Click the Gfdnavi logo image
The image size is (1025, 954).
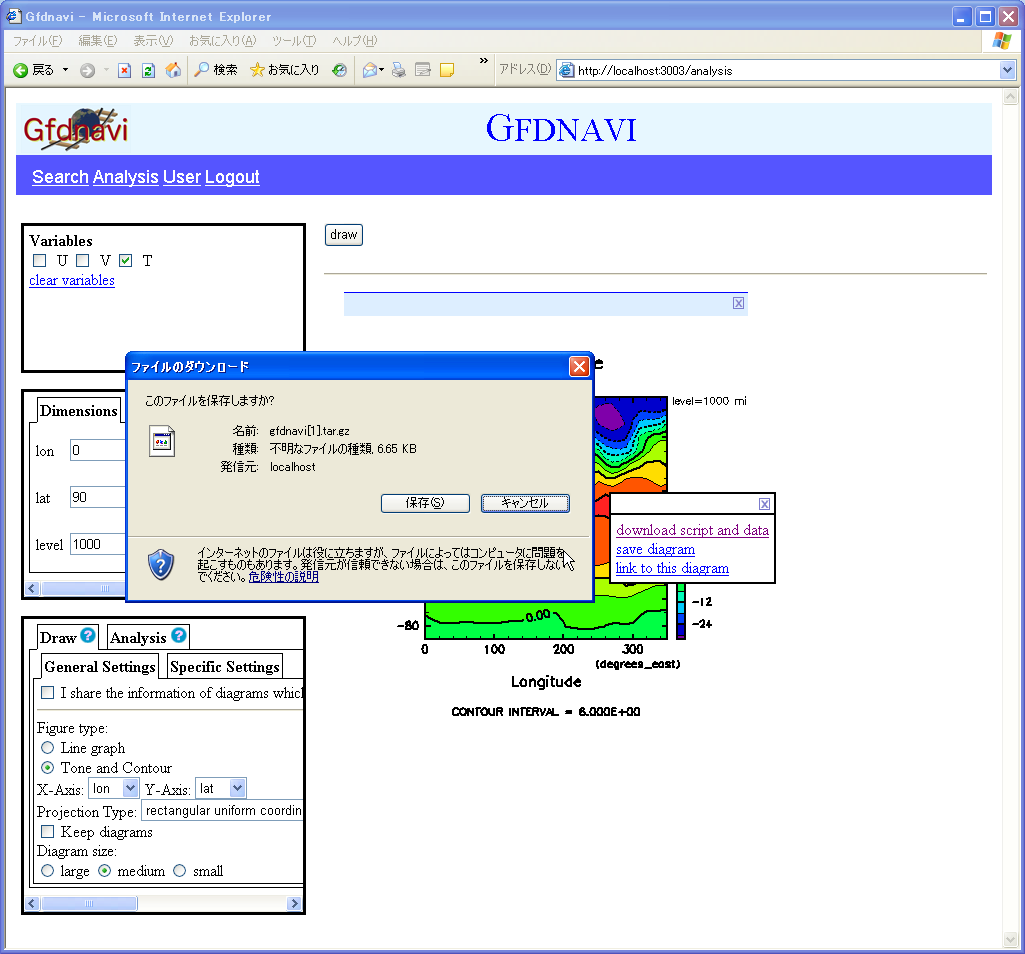(x=75, y=129)
